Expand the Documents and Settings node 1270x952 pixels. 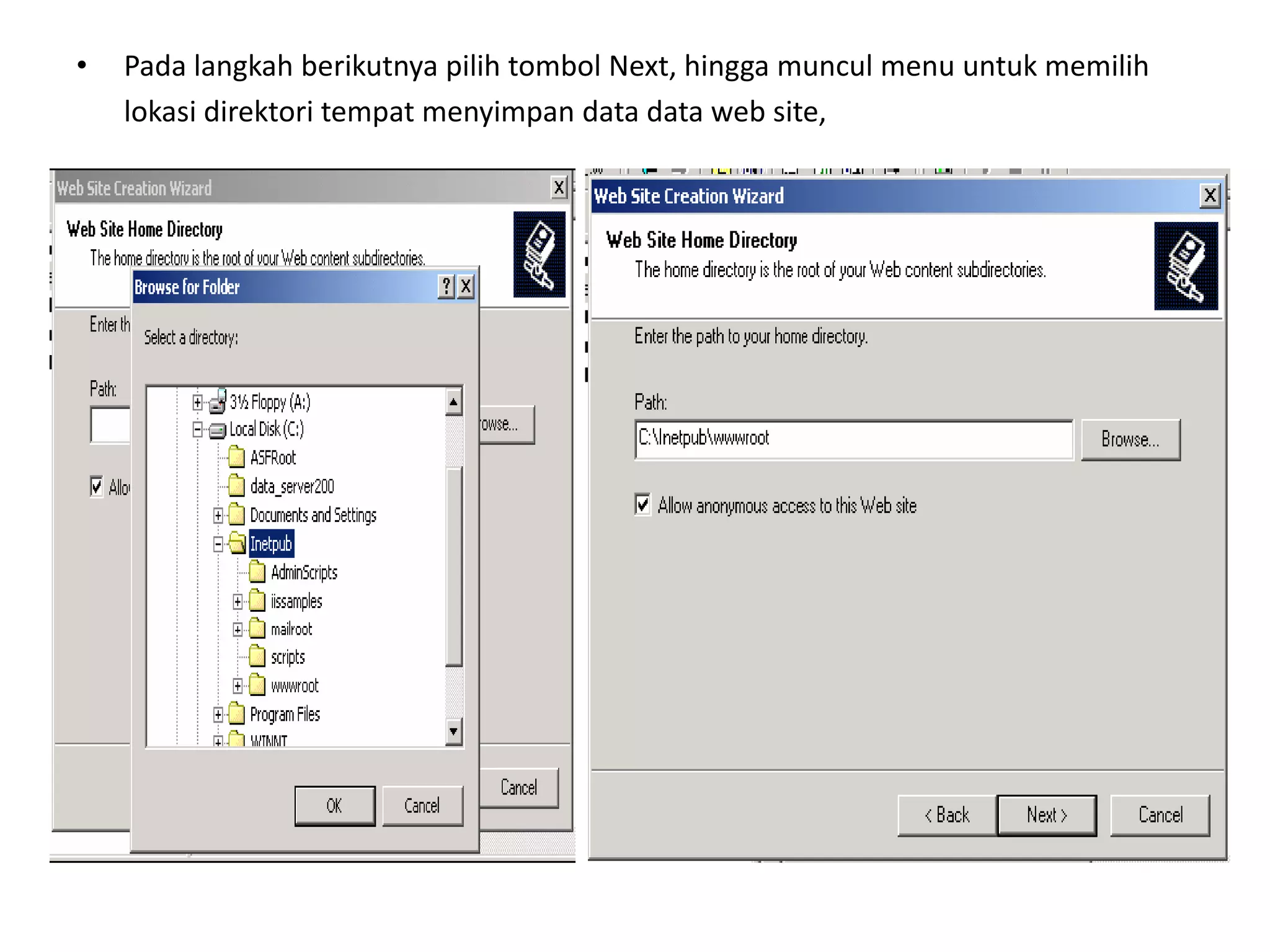coord(218,515)
